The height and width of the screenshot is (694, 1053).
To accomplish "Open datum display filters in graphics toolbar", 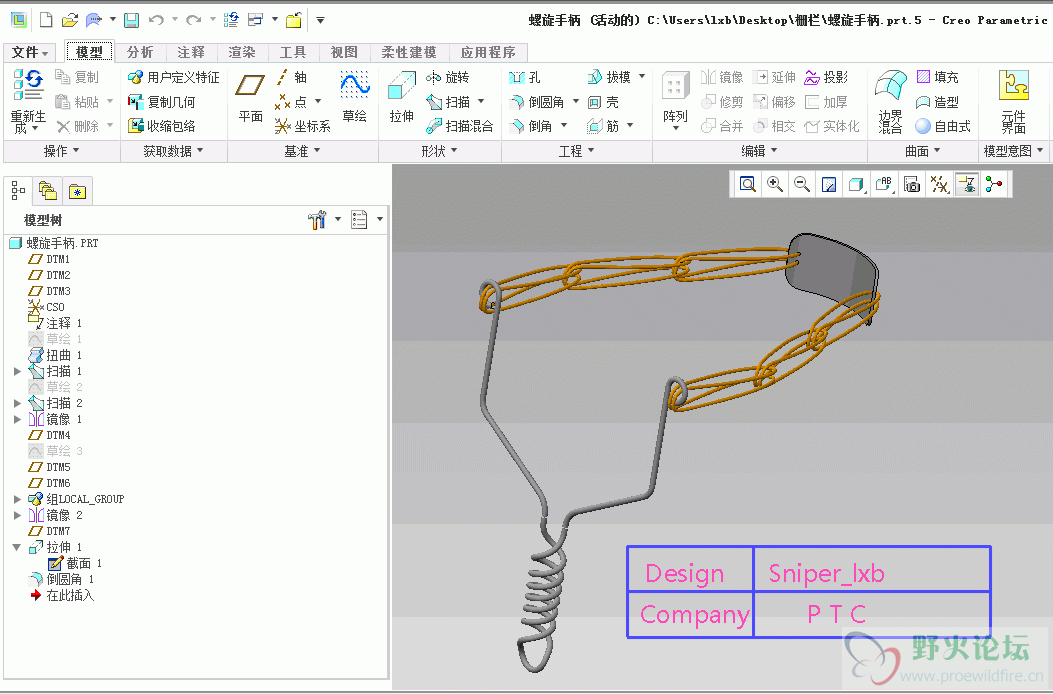I will [940, 184].
